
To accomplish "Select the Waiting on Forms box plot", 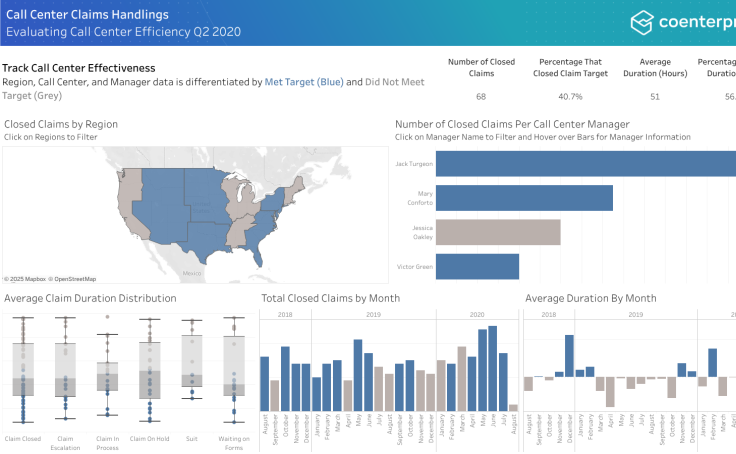I will click(234, 370).
